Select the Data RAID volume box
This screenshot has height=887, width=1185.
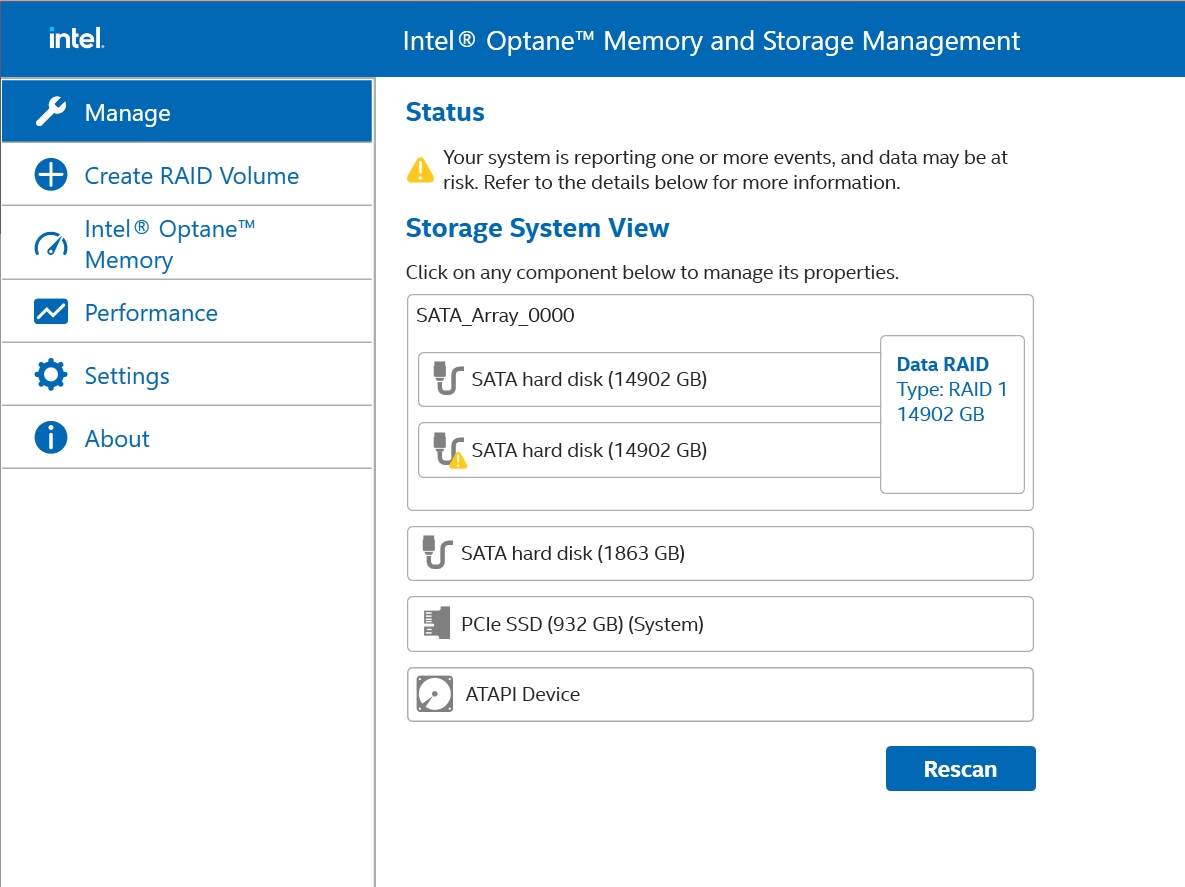click(952, 414)
